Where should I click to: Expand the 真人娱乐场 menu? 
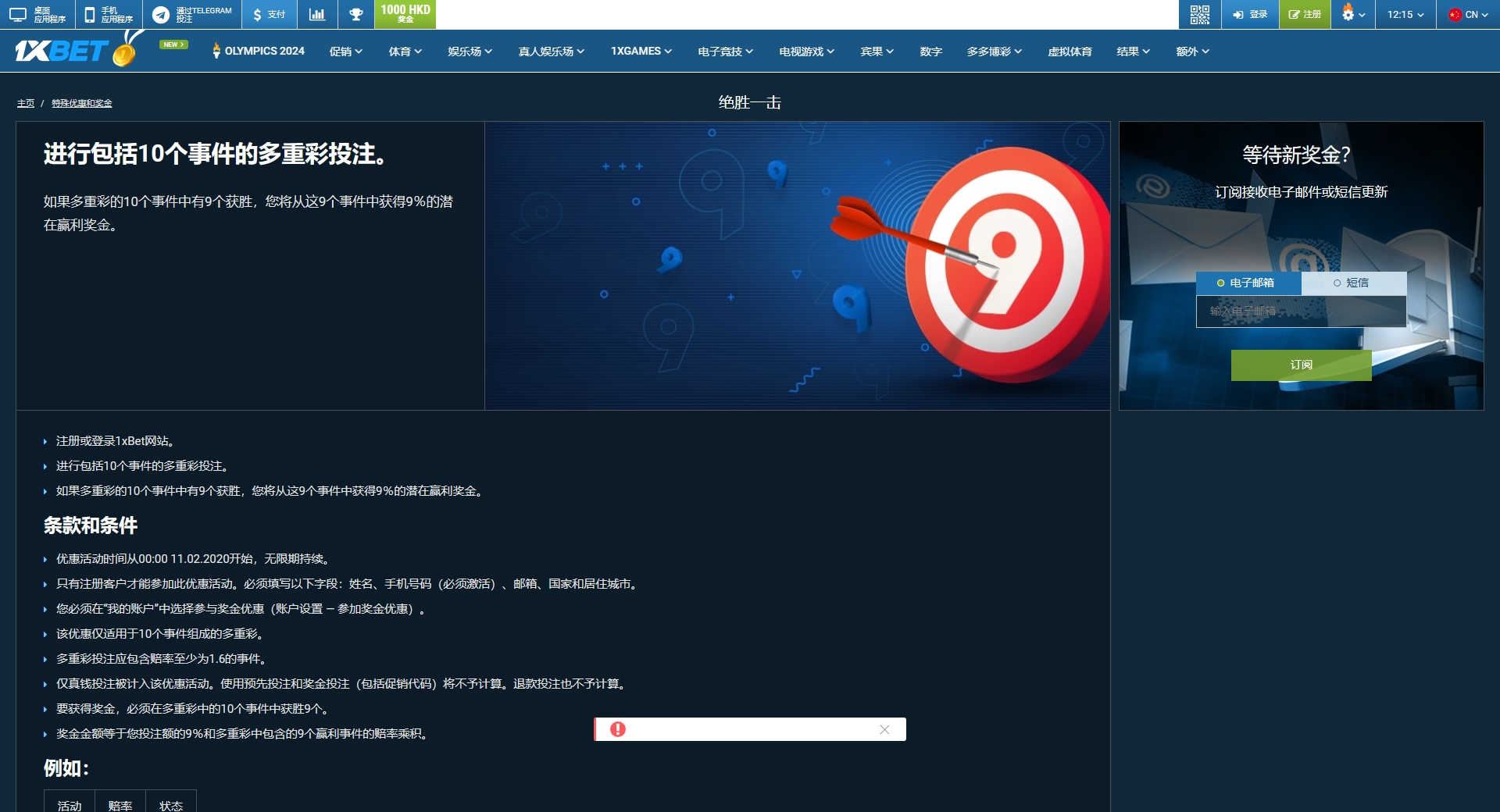[552, 52]
